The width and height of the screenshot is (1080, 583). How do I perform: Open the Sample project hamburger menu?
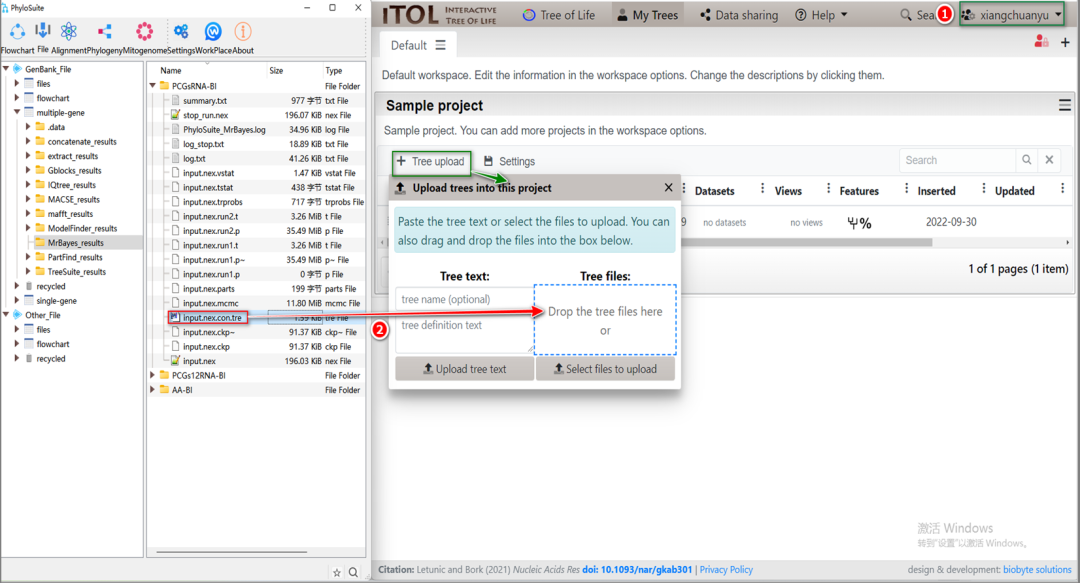click(1065, 105)
